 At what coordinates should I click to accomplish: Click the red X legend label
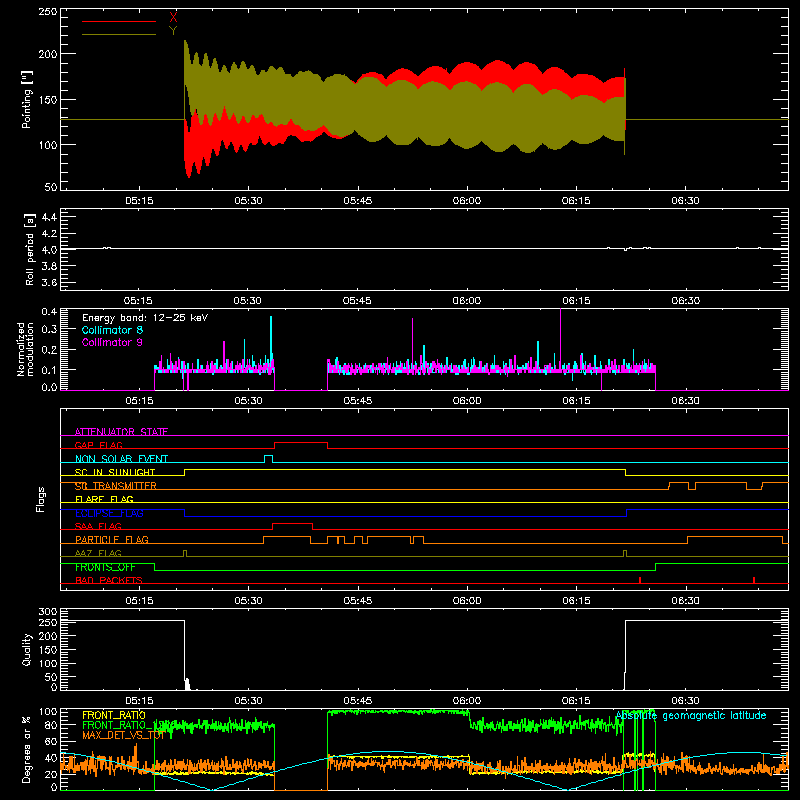click(173, 17)
